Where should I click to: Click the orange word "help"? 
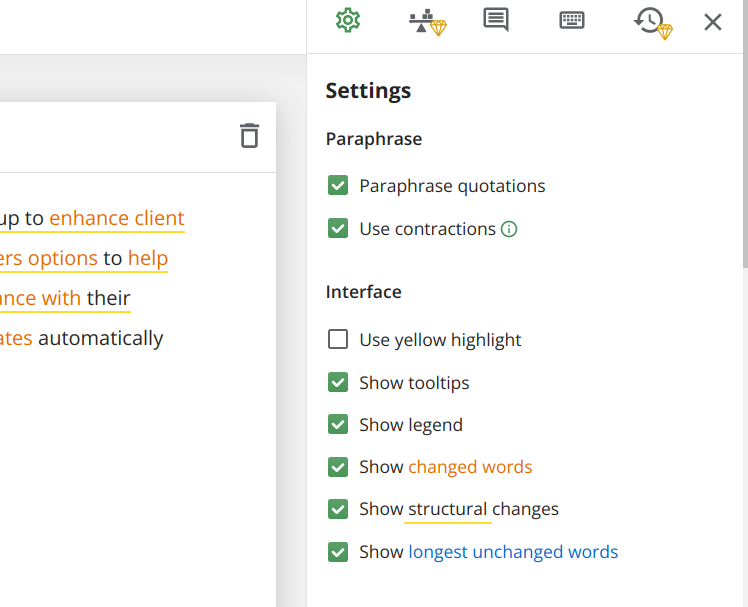coord(148,258)
